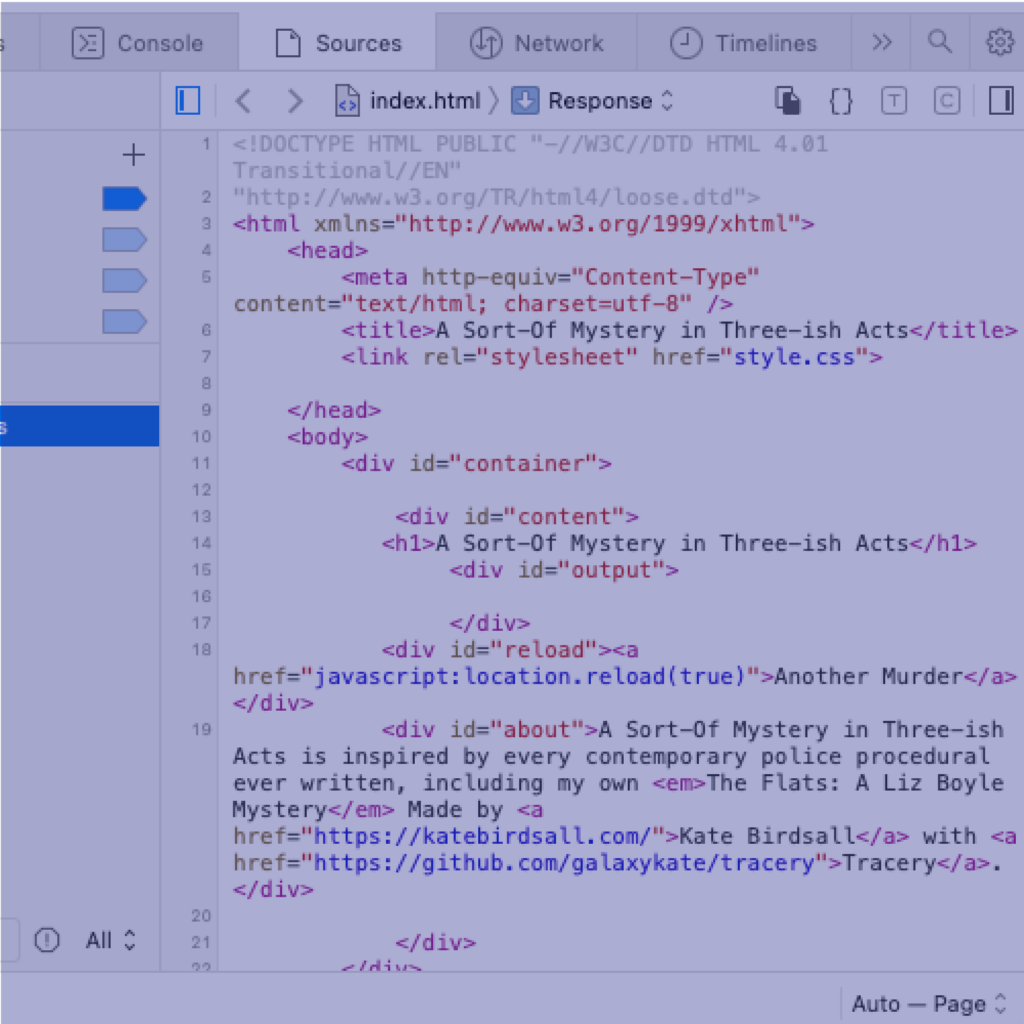Click the index.html file icon
Screen dimensions: 1024x1024
(x=347, y=101)
